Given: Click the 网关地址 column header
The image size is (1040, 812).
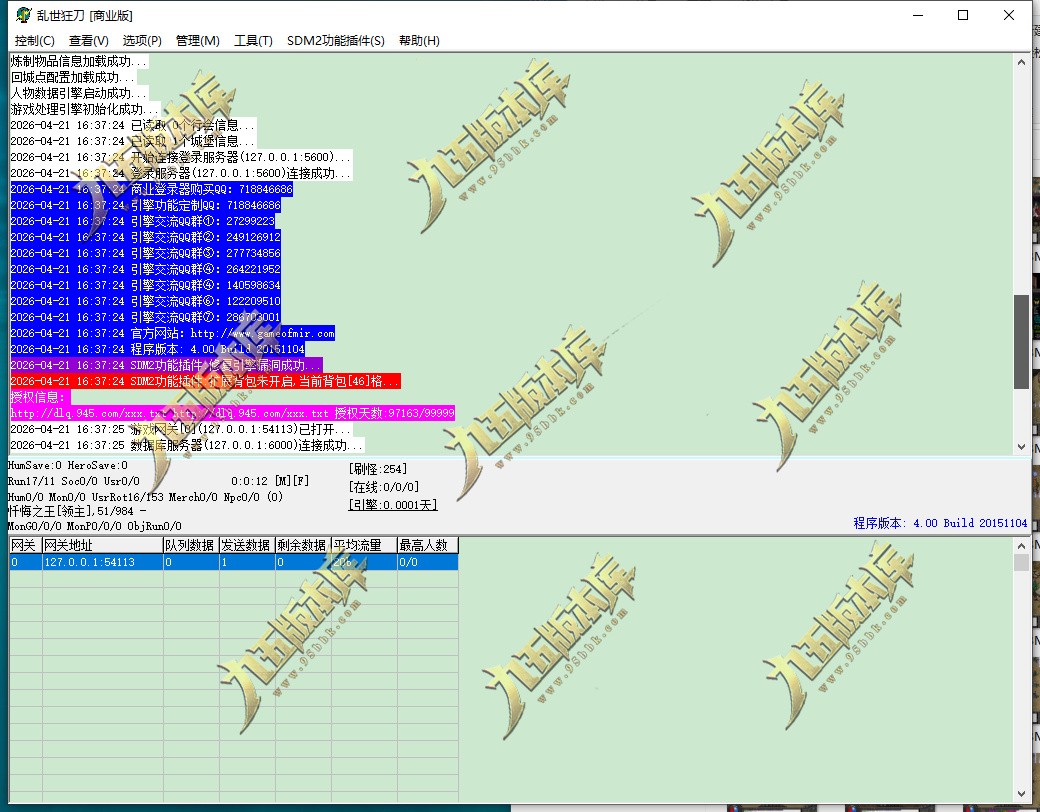Looking at the screenshot, I should click(103, 545).
